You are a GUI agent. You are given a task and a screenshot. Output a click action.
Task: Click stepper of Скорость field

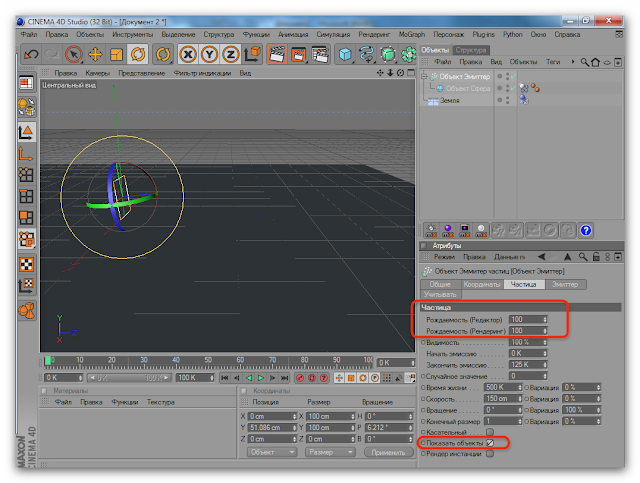pos(520,398)
